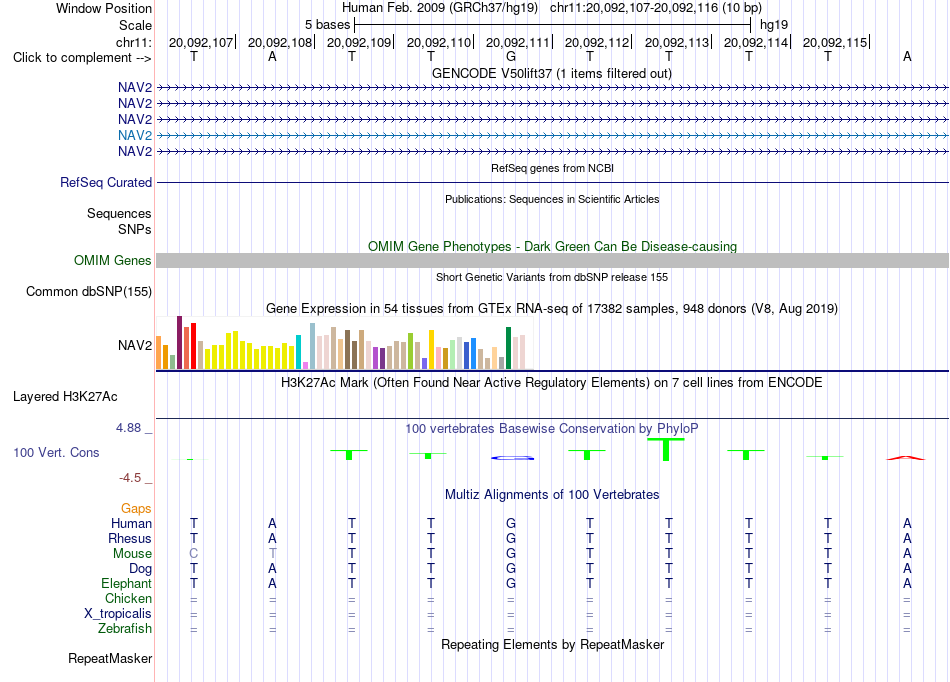Screen dimensions: 950x682
Task: Open 'Multiz Alignments of 100 Vertebrates' title
Action: pyautogui.click(x=552, y=495)
